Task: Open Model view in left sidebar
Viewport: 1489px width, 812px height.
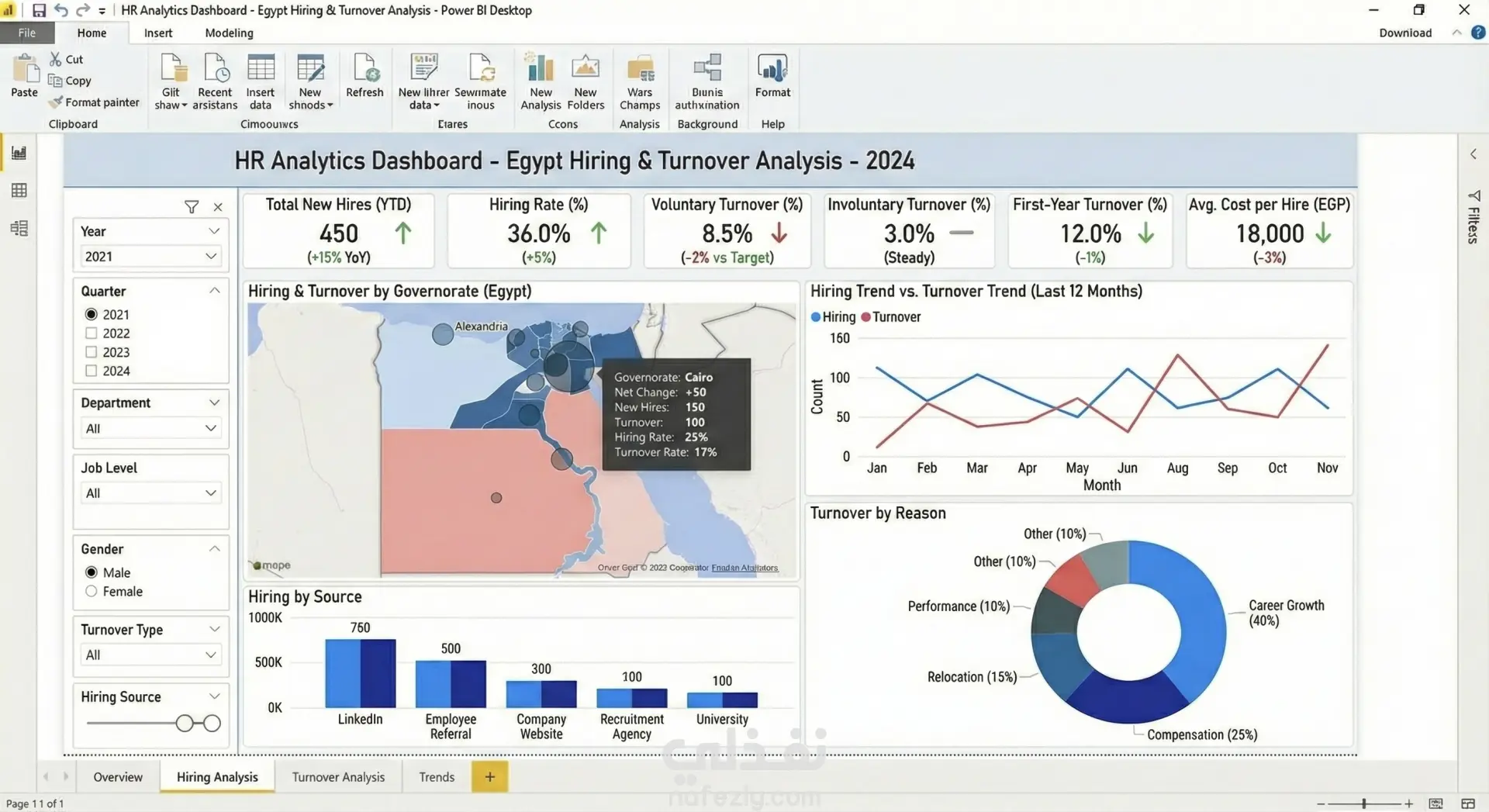Action: pyautogui.click(x=19, y=228)
